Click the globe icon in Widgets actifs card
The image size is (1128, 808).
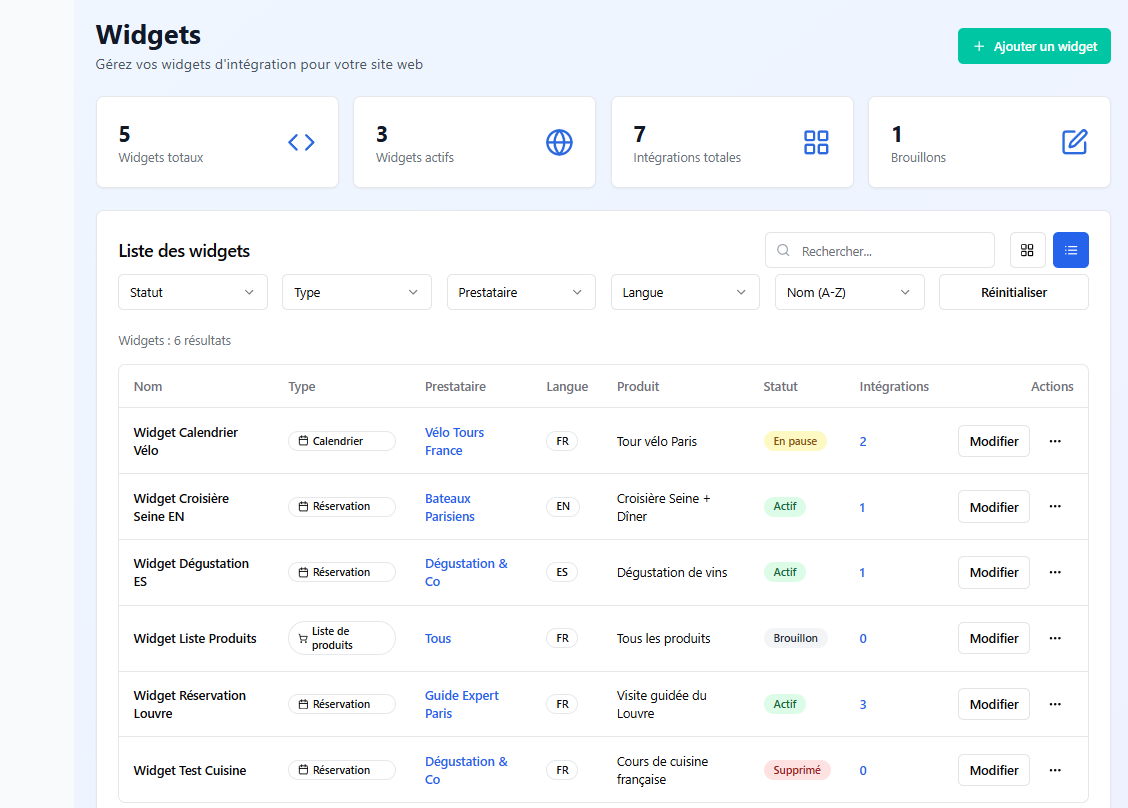click(559, 142)
